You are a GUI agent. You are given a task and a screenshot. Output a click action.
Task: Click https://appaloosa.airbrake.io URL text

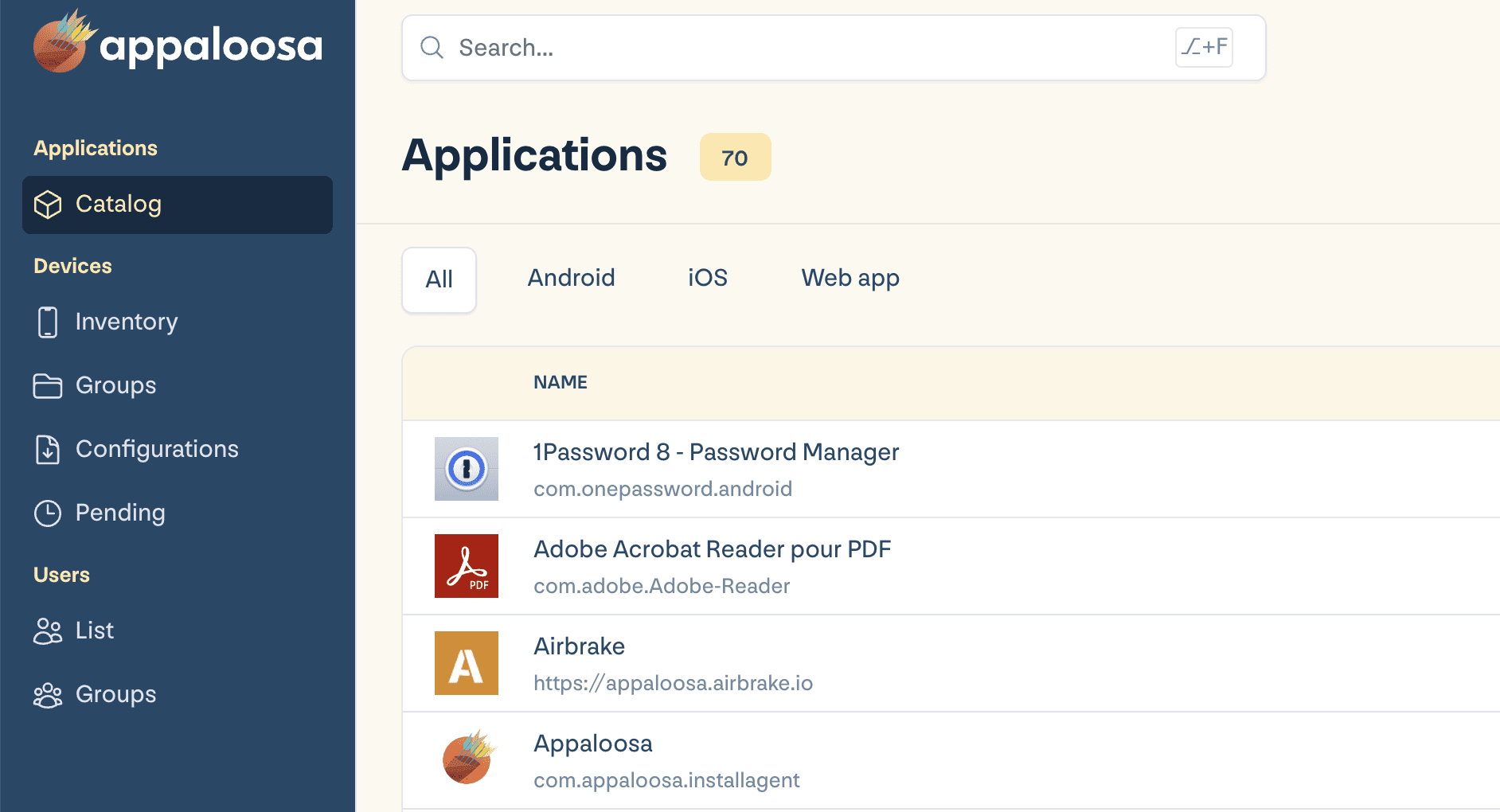coord(673,683)
